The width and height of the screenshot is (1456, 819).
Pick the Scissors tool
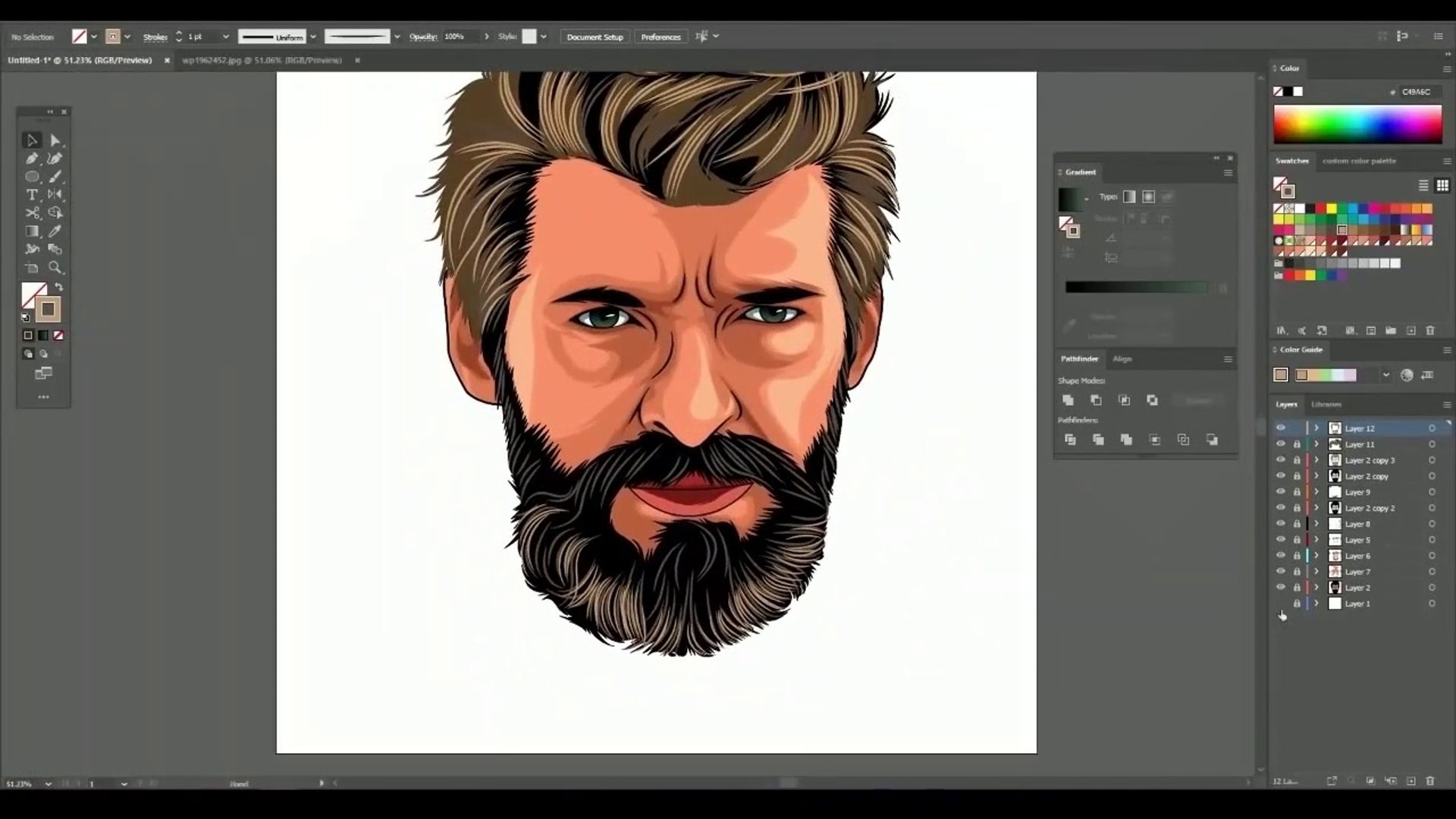32,213
